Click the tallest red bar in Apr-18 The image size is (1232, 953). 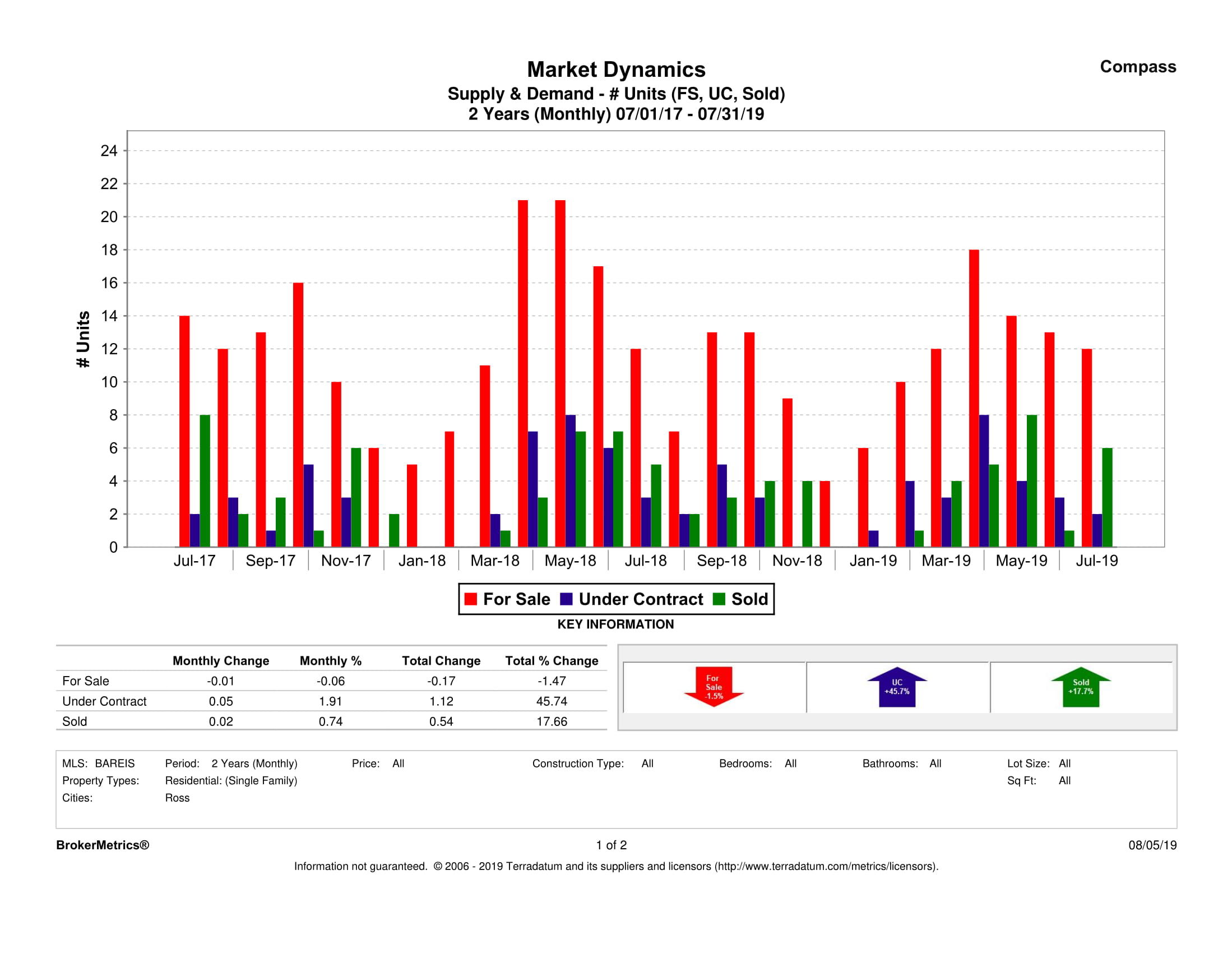pyautogui.click(x=523, y=372)
